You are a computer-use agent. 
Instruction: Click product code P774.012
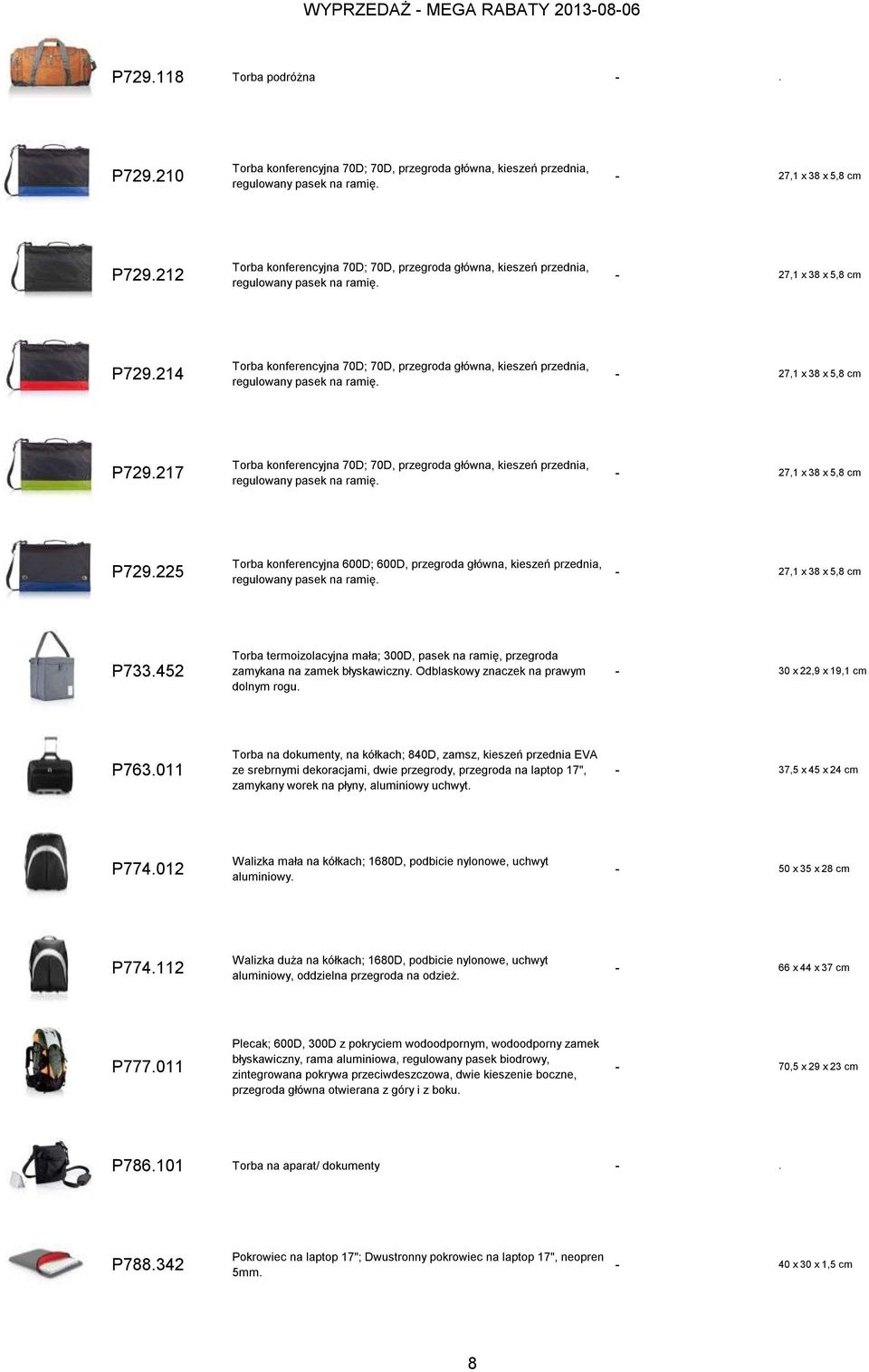coord(148,868)
